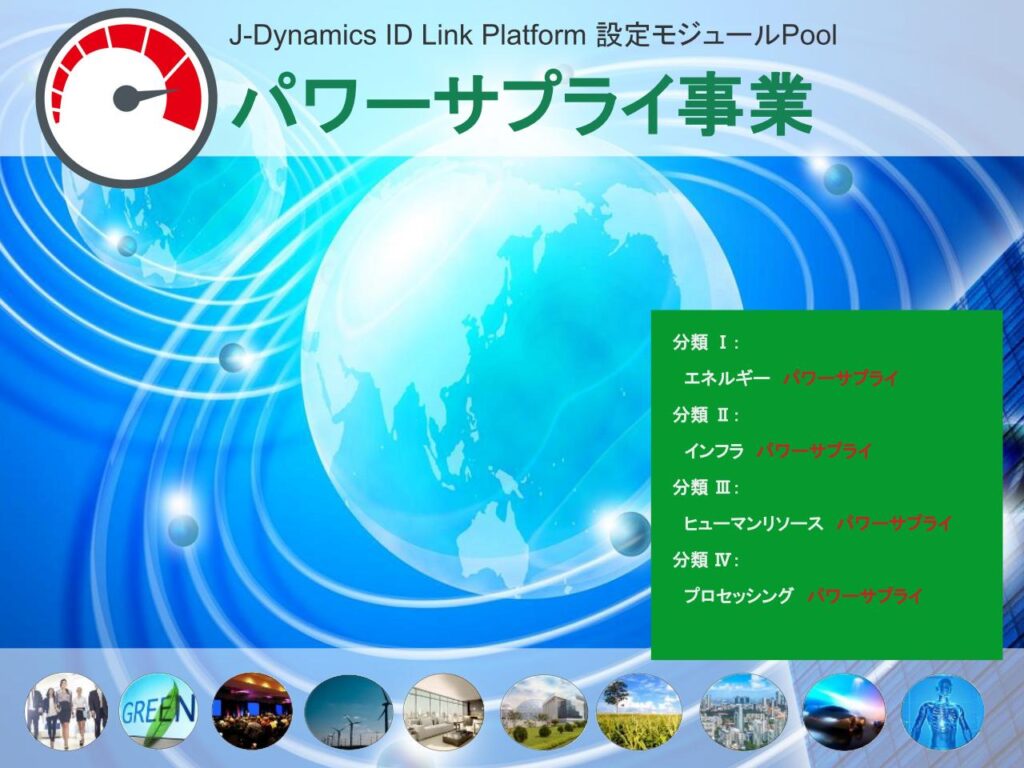Click the 分類 Ⅱ: heading
Screen dimensions: 1024x768
(706, 415)
